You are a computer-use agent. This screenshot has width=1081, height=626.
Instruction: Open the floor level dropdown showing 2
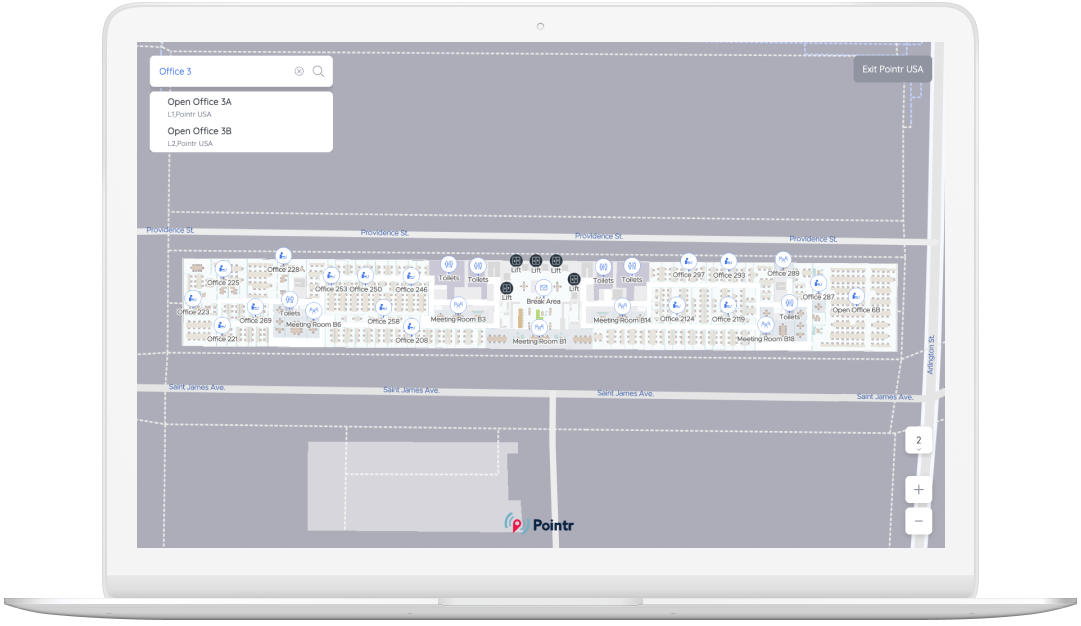coord(917,440)
